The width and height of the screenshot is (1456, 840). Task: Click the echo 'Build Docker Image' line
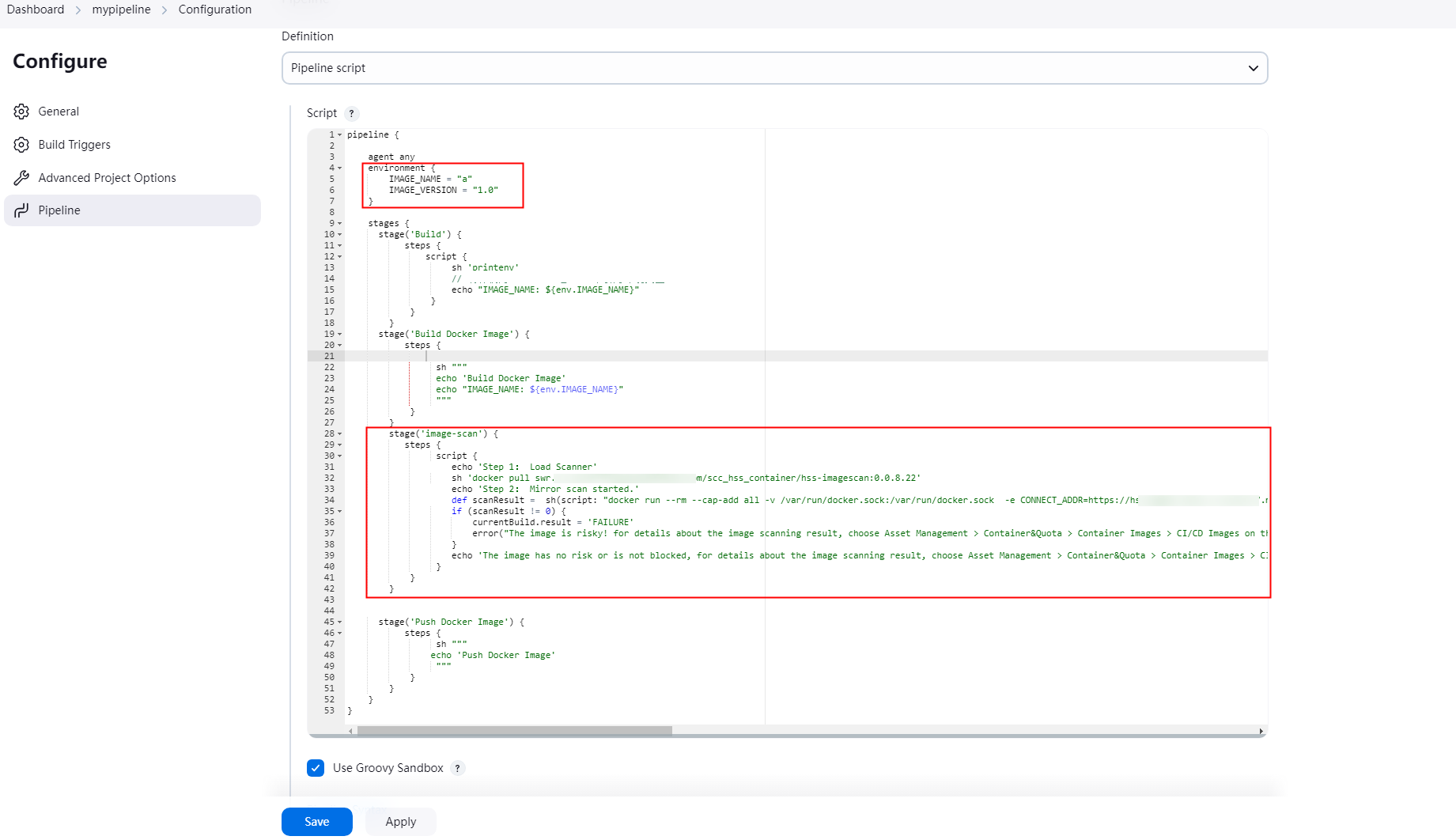(501, 378)
